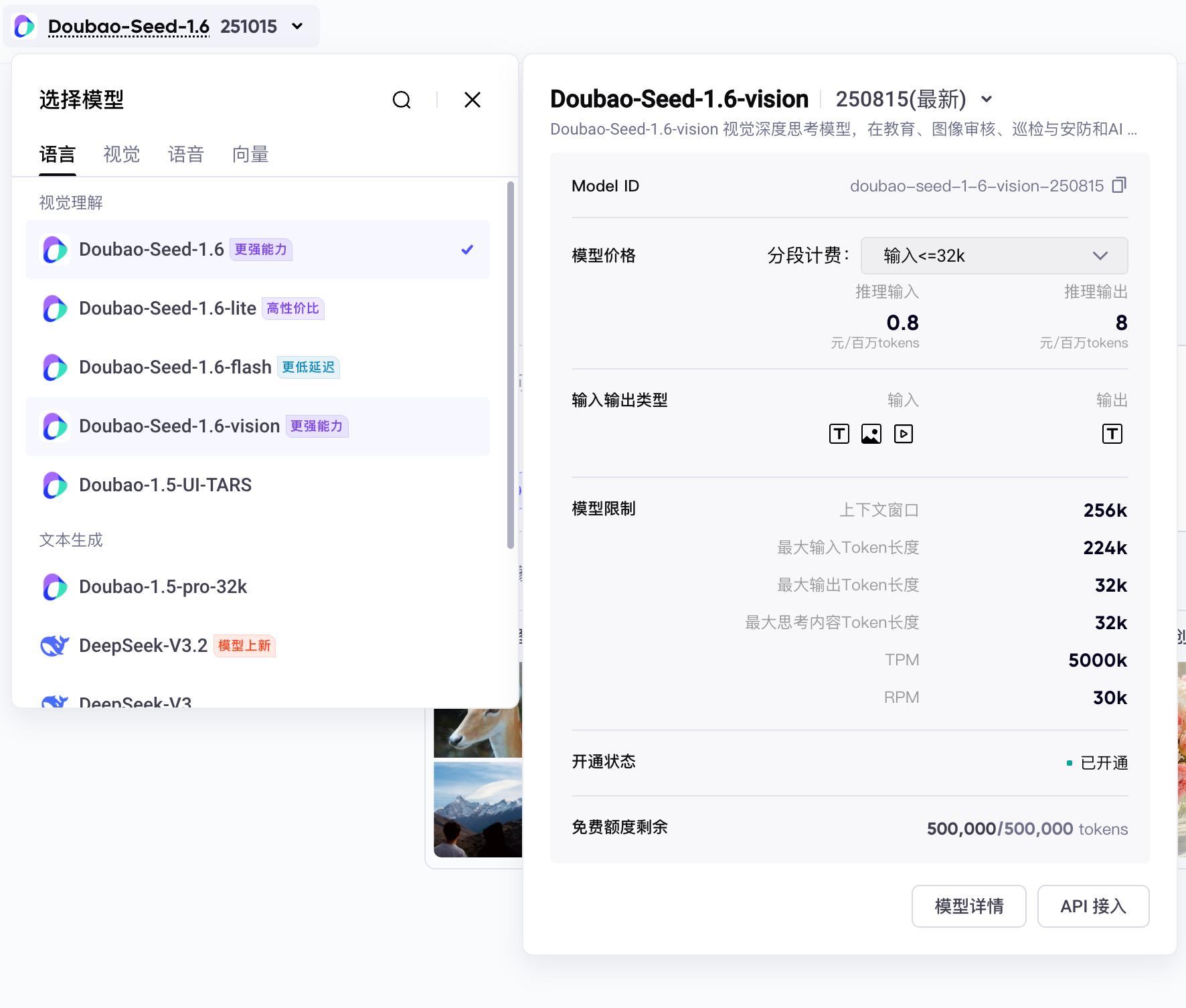Click the 30k RPM value
The height and width of the screenshot is (1008, 1186).
coord(1110,698)
